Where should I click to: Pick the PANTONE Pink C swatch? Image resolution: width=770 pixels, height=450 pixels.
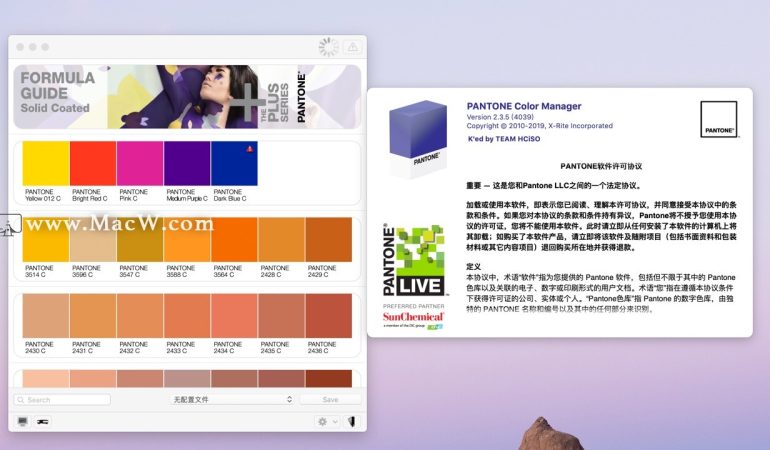pos(140,164)
